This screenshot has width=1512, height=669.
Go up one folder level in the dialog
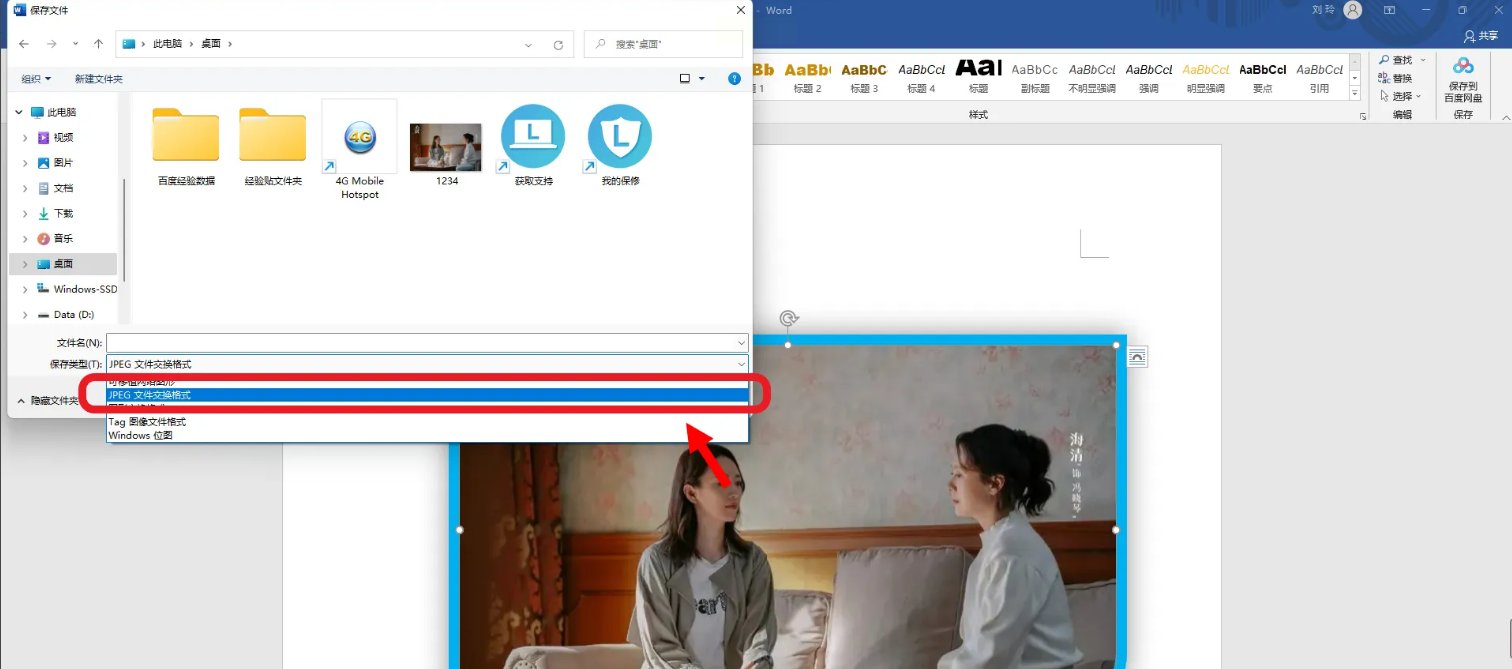point(98,44)
